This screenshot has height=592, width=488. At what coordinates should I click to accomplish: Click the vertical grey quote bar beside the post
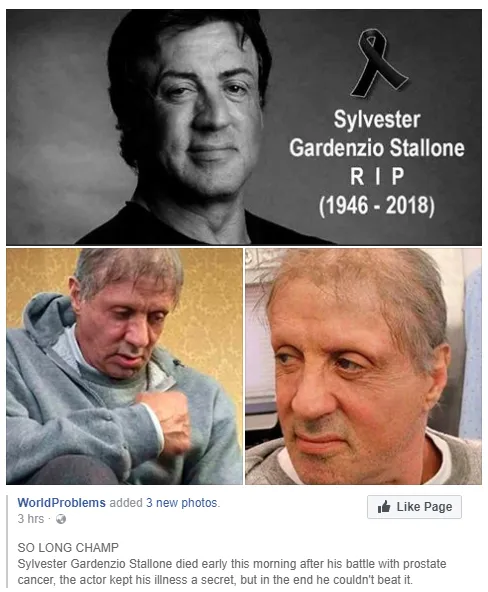click(8, 541)
